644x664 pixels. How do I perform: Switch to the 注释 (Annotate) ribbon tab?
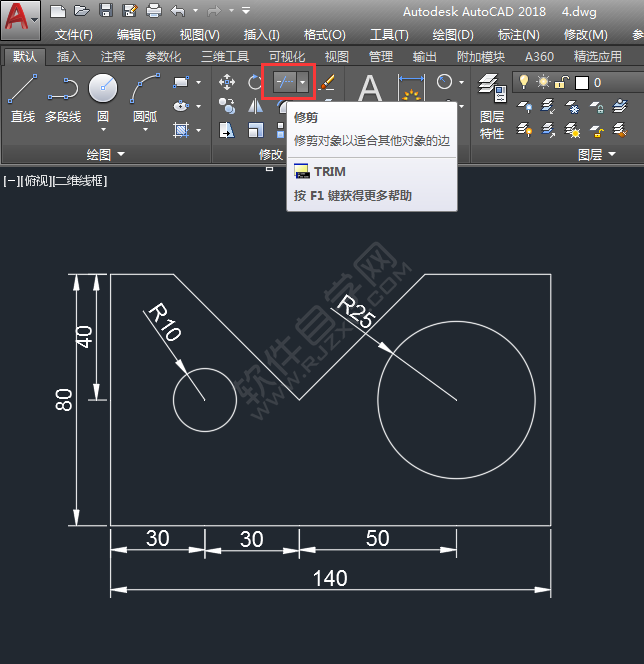pyautogui.click(x=113, y=57)
